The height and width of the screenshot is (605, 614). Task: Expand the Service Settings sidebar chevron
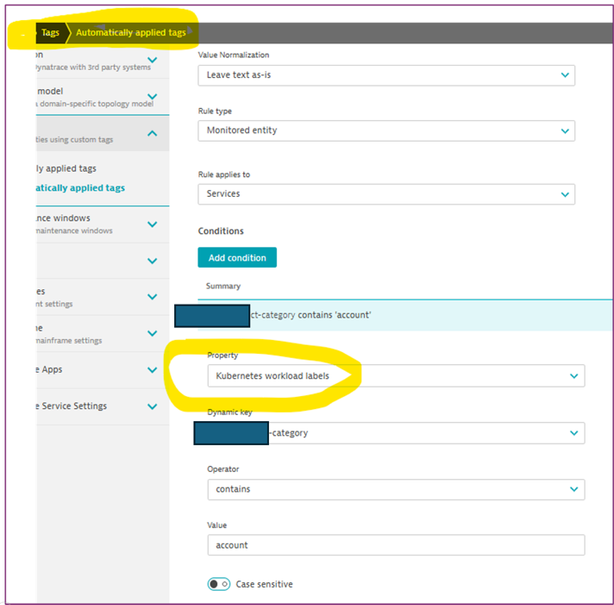[x=152, y=406]
